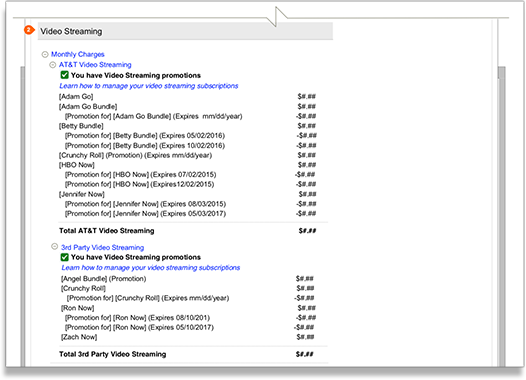This screenshot has width=526, height=380.
Task: Open the AT&T Video Streaming link
Action: [95, 65]
